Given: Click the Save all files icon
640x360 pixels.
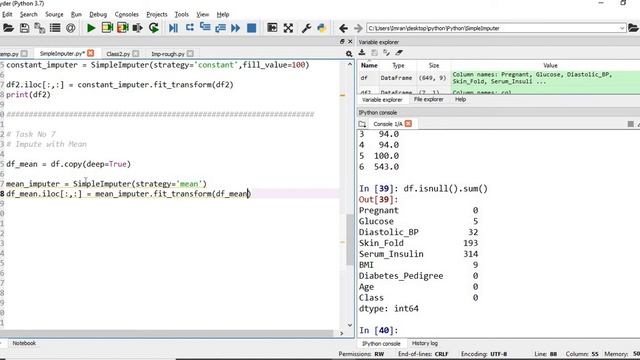Looking at the screenshot, I should (x=40, y=28).
